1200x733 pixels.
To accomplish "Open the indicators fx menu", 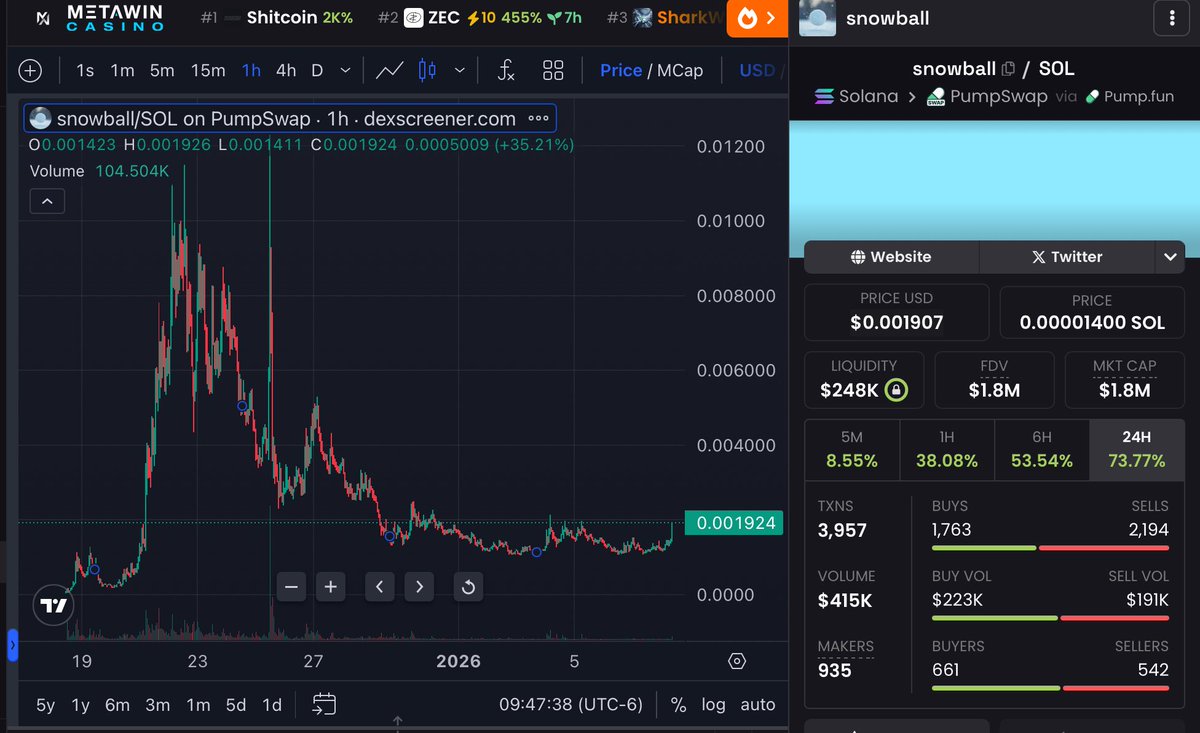I will coord(506,71).
